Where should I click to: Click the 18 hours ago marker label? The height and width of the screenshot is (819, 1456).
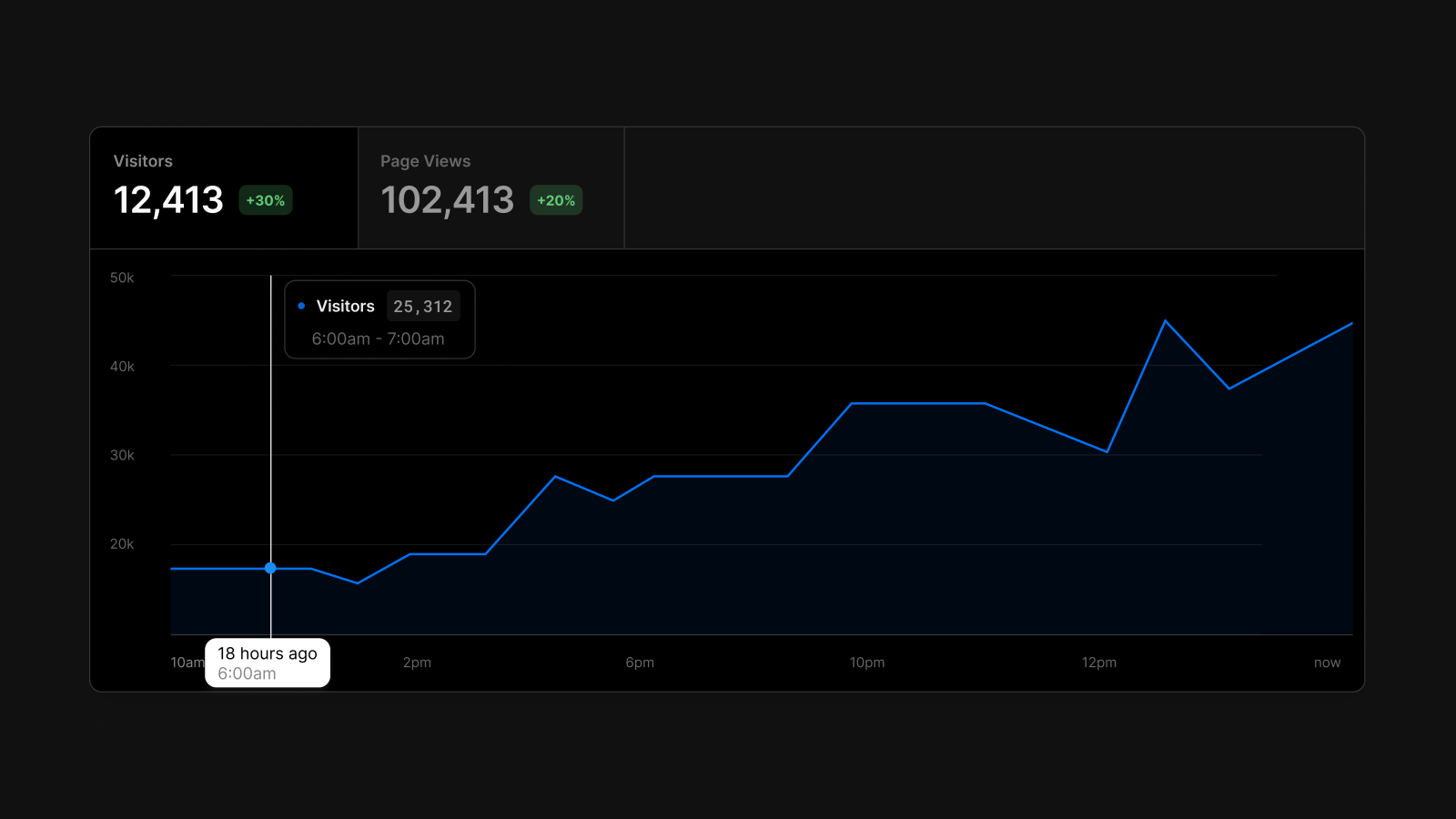click(x=267, y=662)
